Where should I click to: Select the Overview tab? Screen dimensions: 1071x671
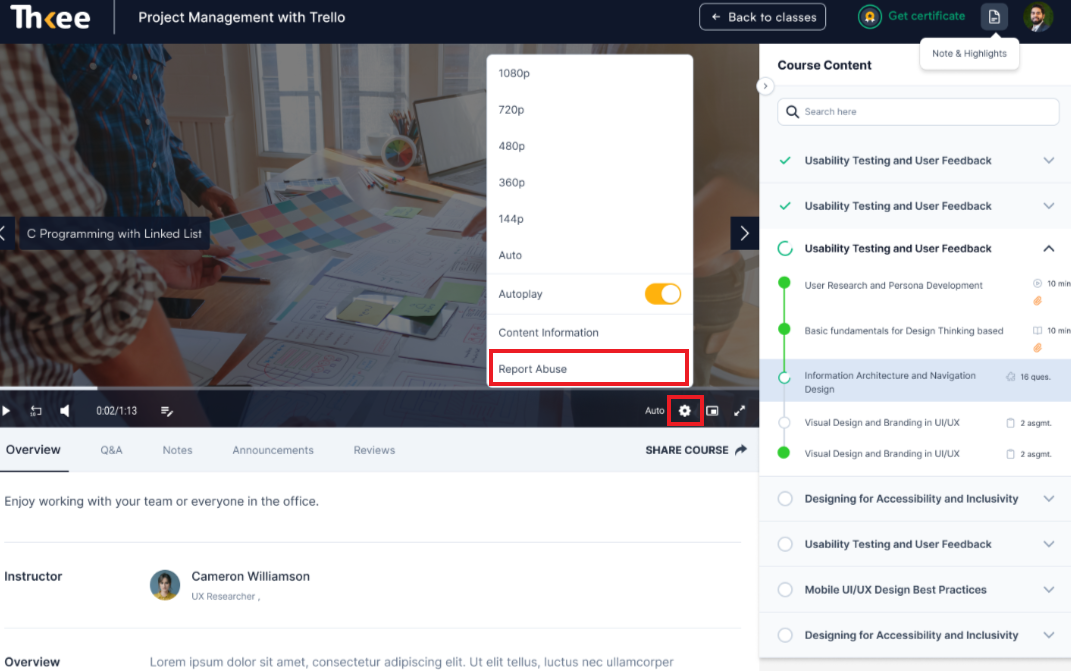pos(33,450)
